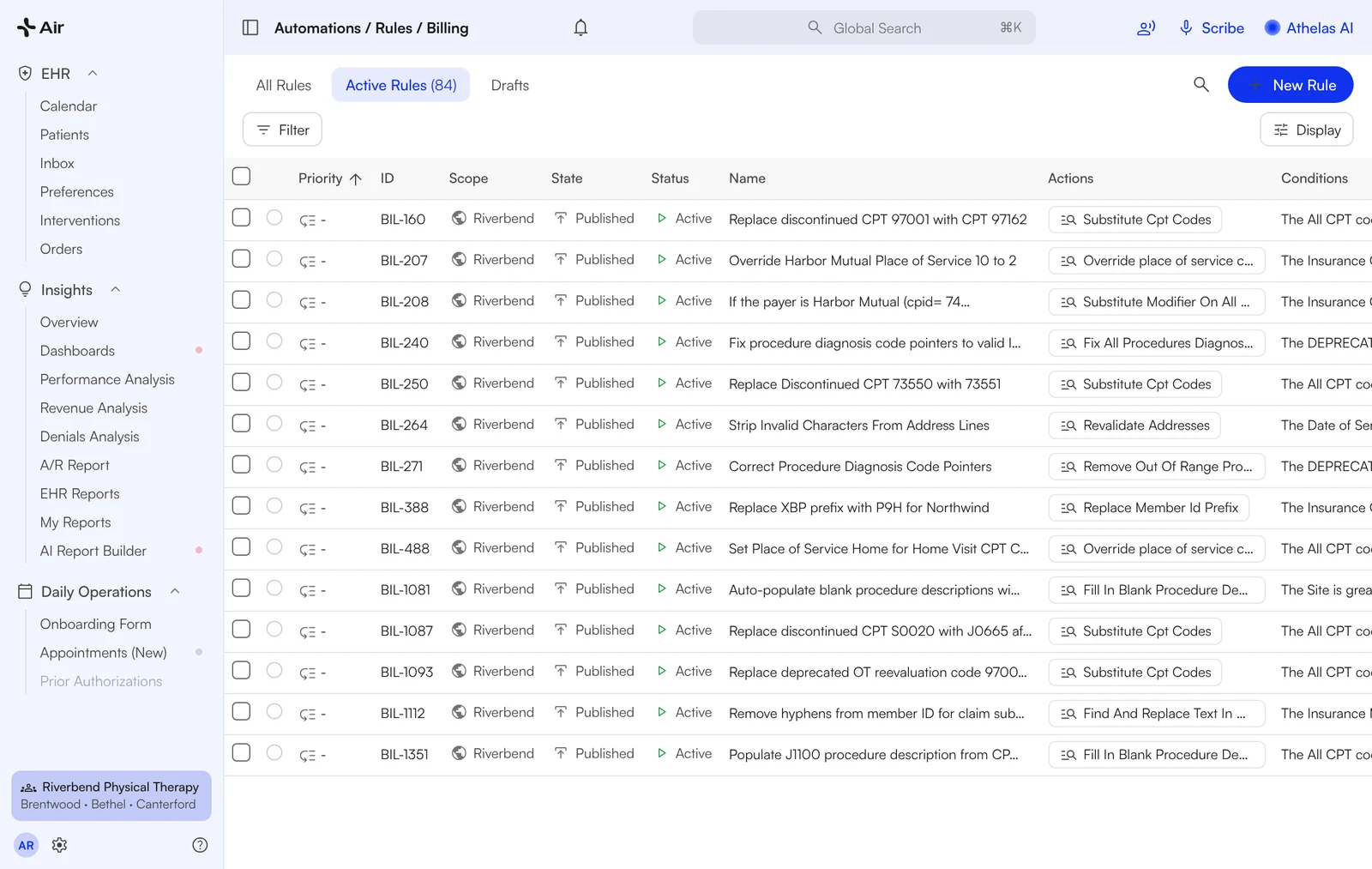The height and width of the screenshot is (869, 1372).
Task: Open rule ID BIL-1093
Action: point(406,672)
